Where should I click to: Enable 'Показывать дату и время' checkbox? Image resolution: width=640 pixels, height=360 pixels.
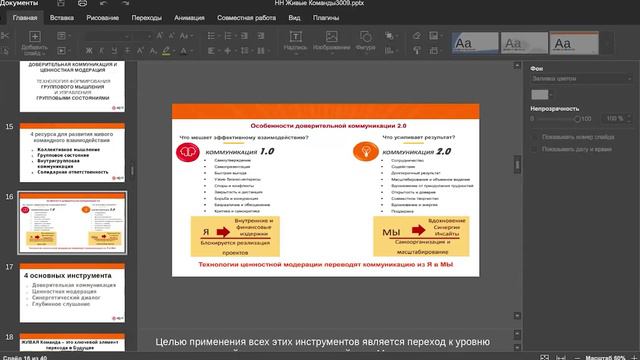(534, 149)
